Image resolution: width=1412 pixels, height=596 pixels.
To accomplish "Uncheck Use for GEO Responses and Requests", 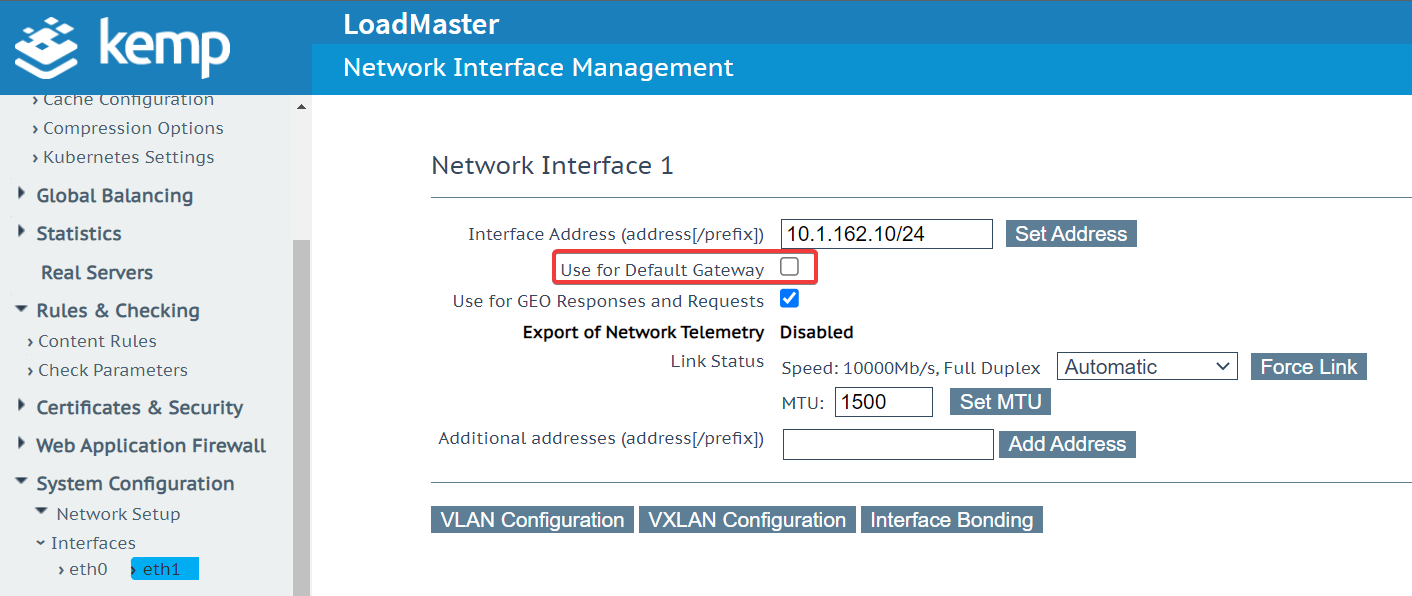I will (789, 298).
